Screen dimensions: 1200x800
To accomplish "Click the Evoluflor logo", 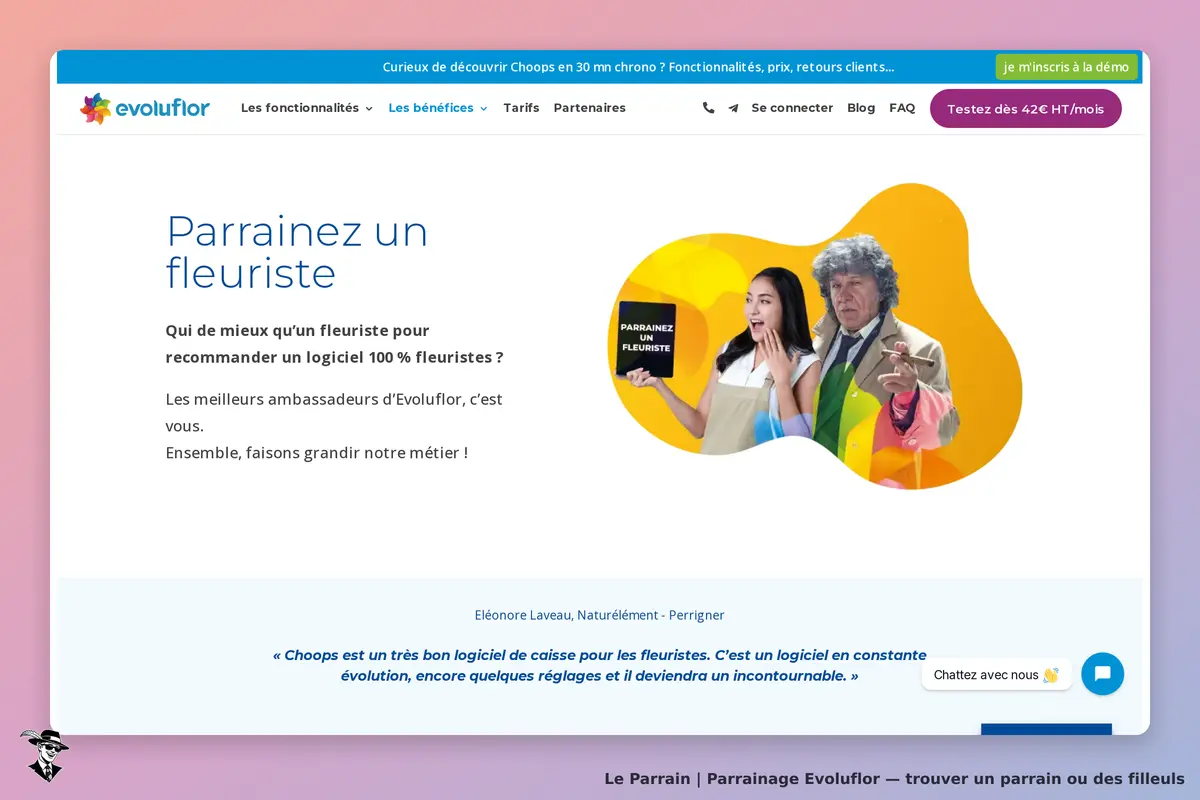I will pyautogui.click(x=145, y=108).
